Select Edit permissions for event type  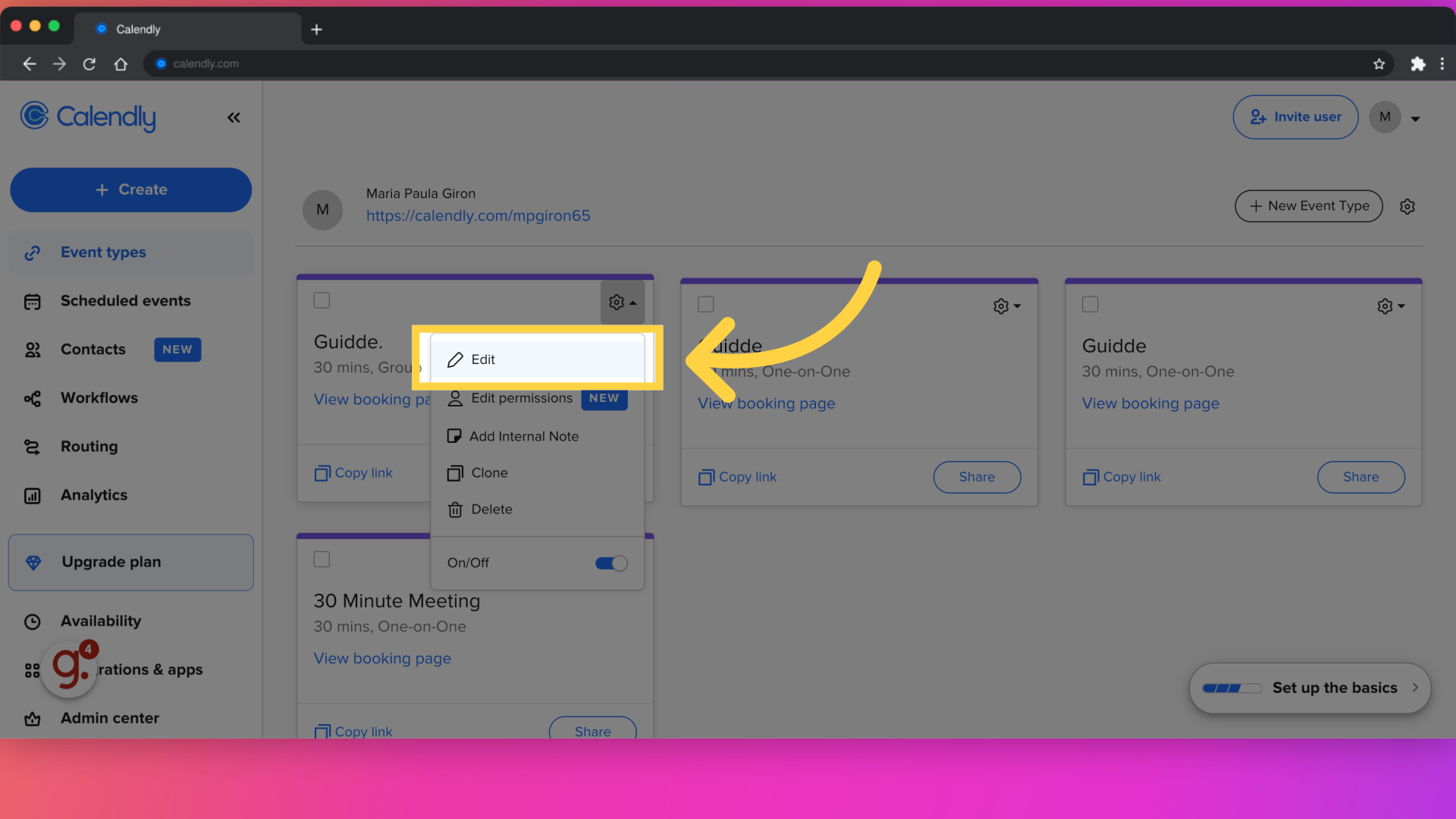[521, 397]
